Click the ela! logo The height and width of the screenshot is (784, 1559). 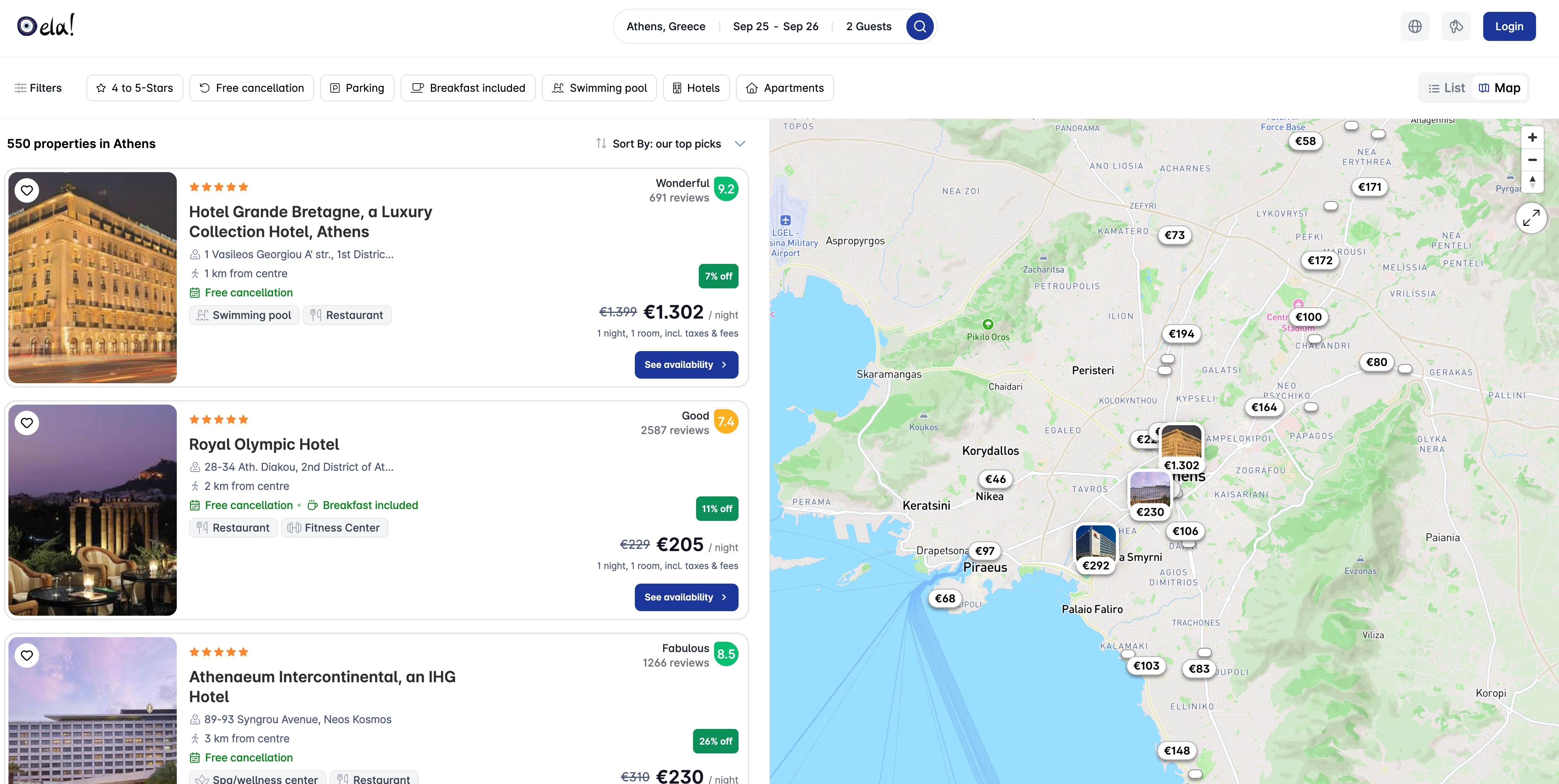(x=46, y=25)
